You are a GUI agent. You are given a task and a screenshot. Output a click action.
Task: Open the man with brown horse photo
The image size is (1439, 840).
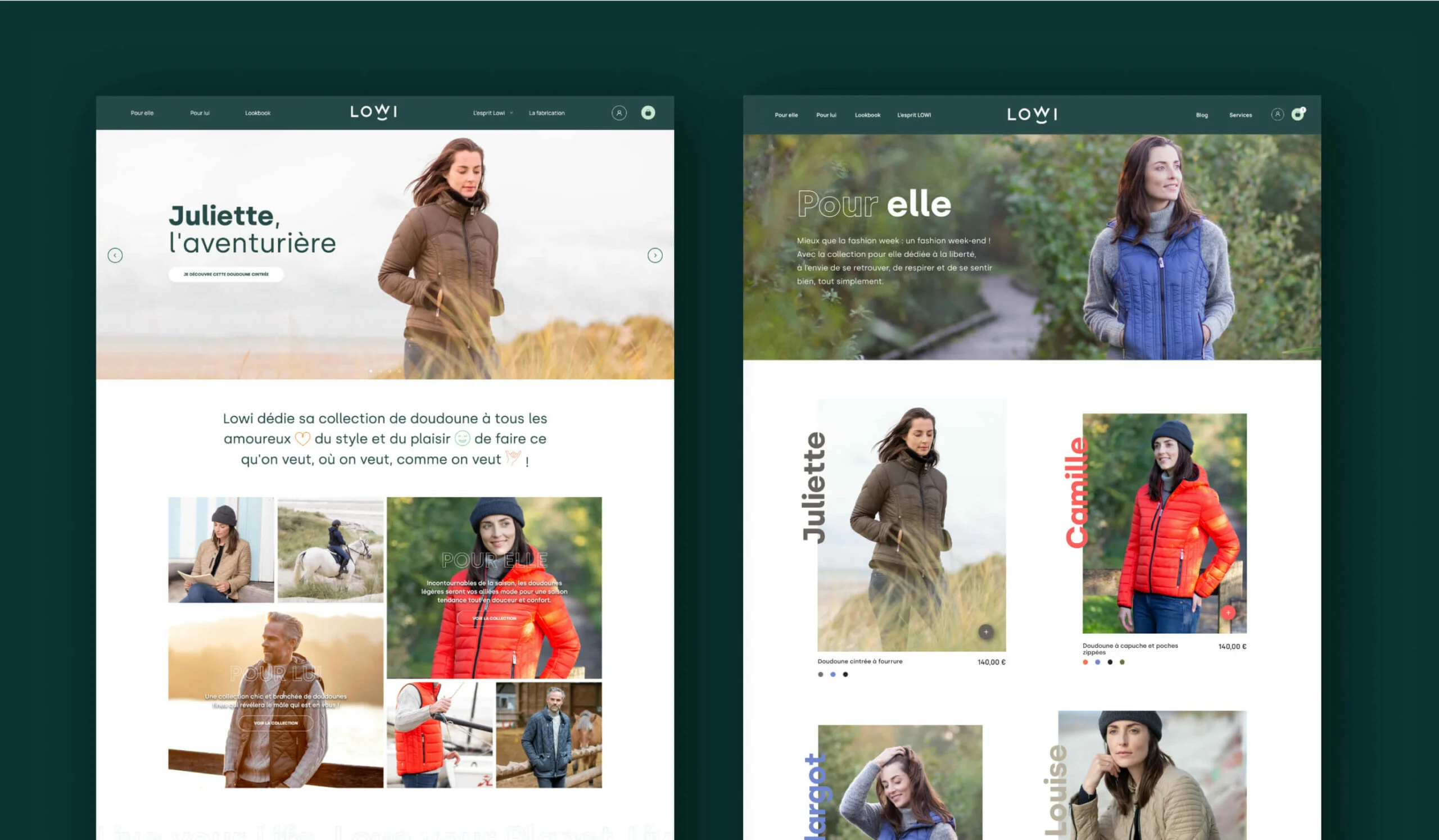pos(549,735)
